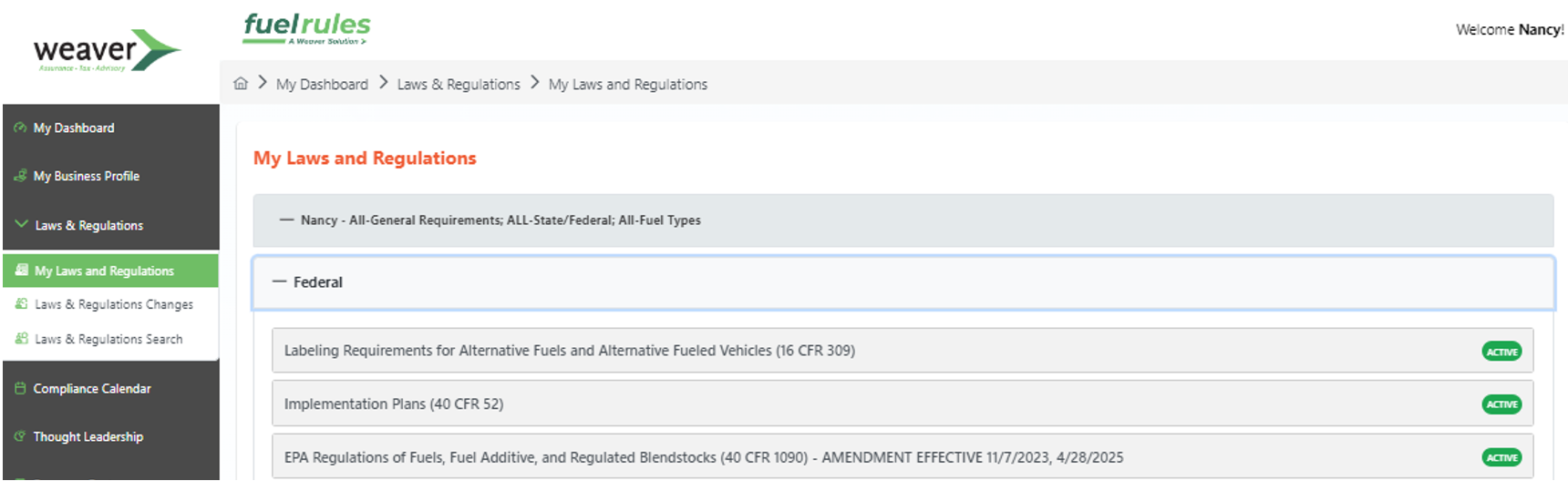Click the My Laws and Regulations sidebar icon

coord(22,271)
